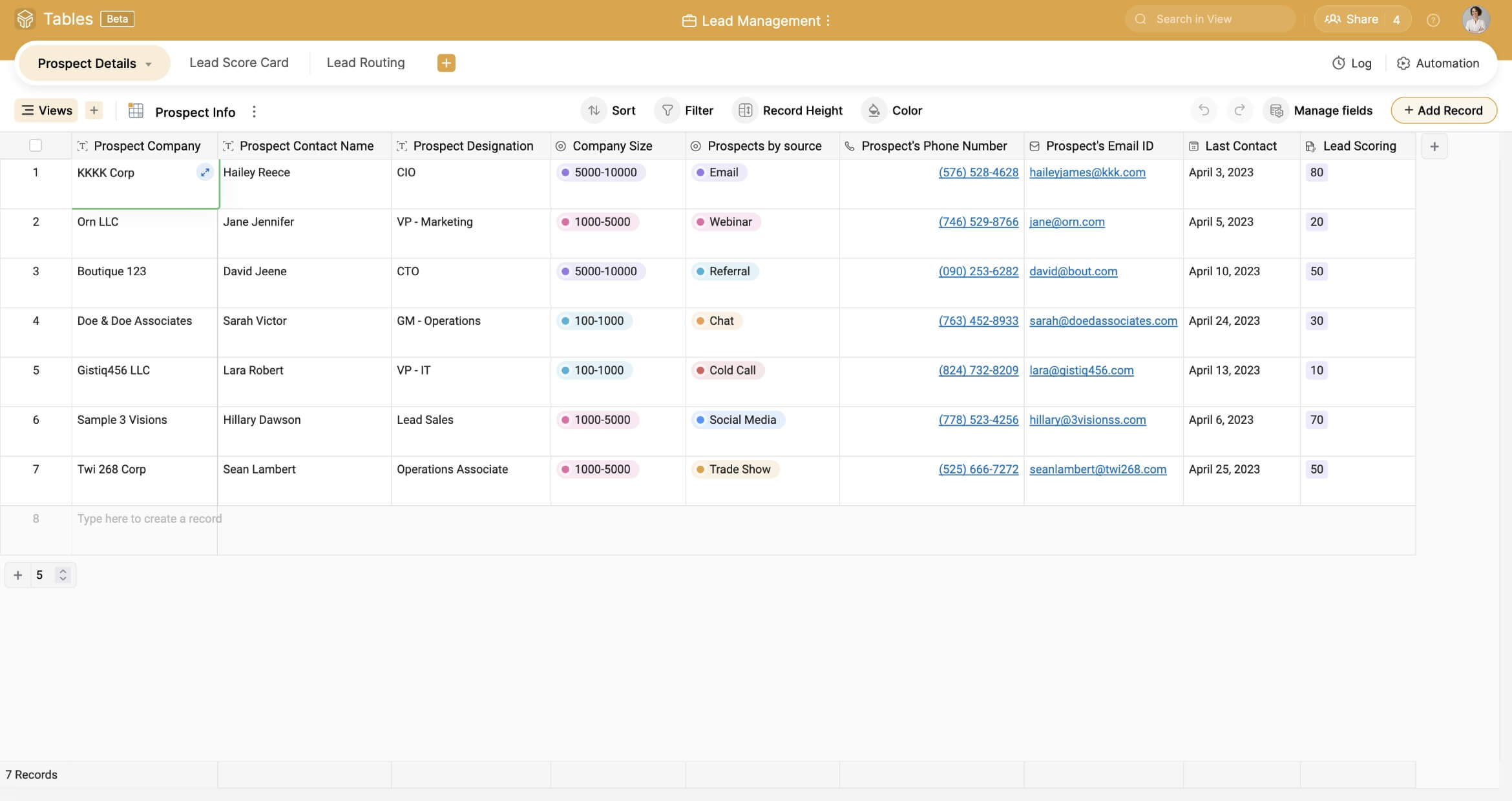Click the Redo icon

(x=1240, y=110)
